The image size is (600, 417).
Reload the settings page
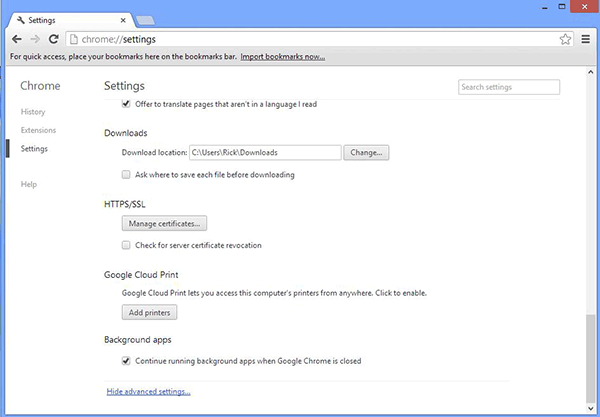54,39
